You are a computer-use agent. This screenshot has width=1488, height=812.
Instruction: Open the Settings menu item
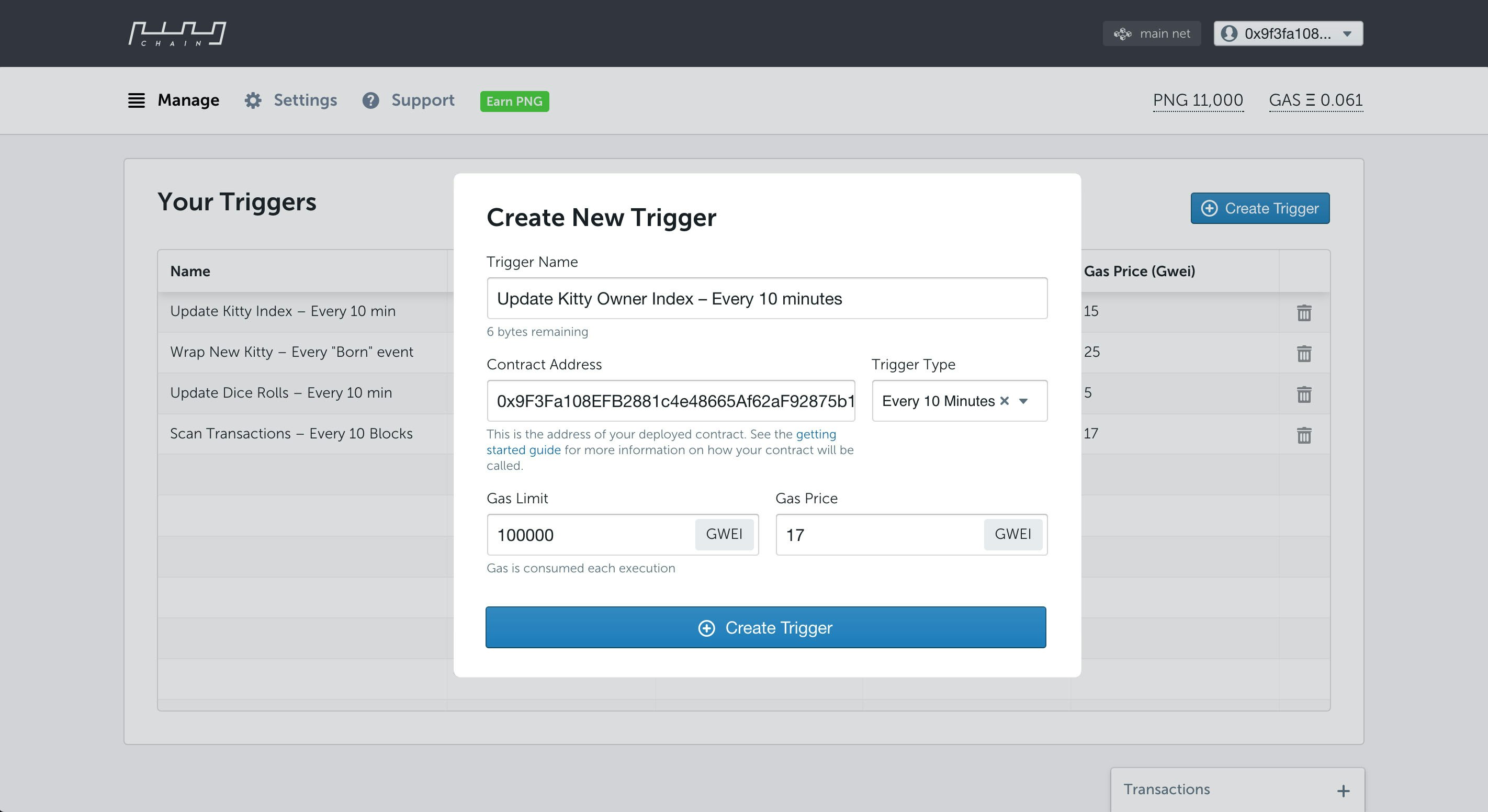305,100
